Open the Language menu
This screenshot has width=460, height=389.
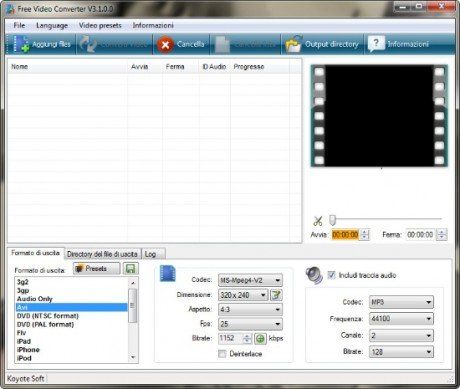(52, 25)
